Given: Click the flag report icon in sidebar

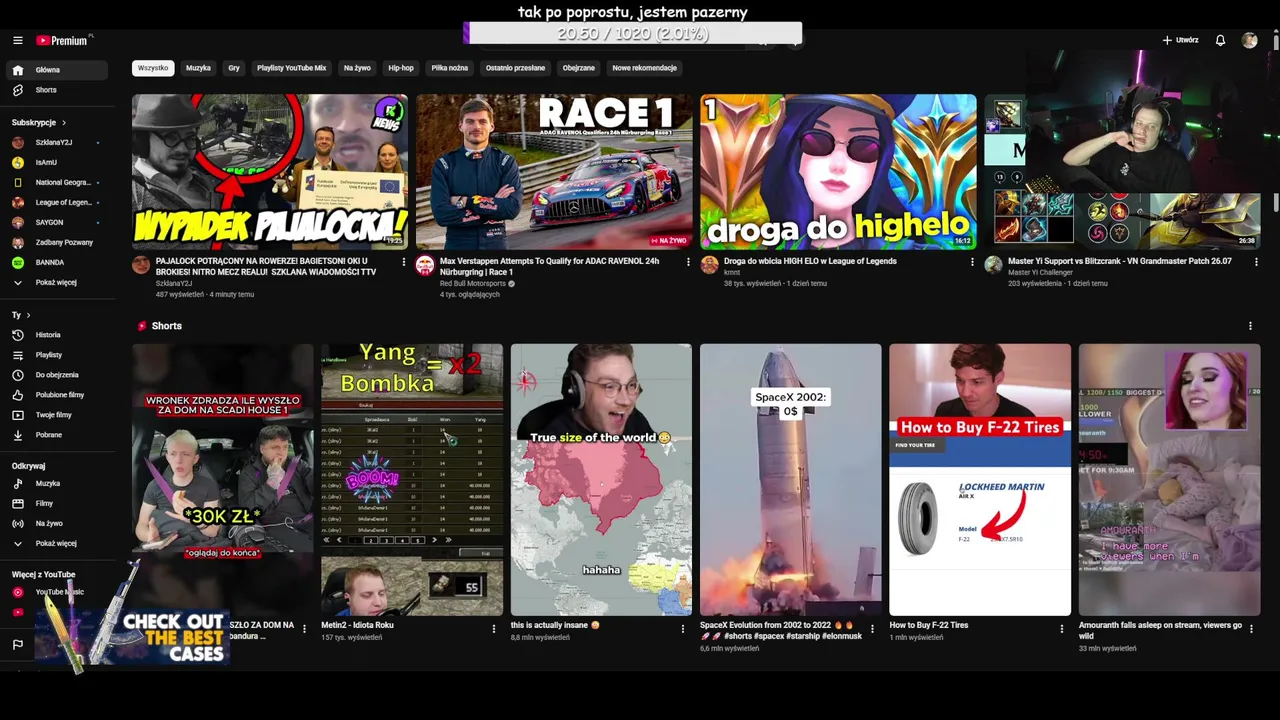Looking at the screenshot, I should (18, 645).
